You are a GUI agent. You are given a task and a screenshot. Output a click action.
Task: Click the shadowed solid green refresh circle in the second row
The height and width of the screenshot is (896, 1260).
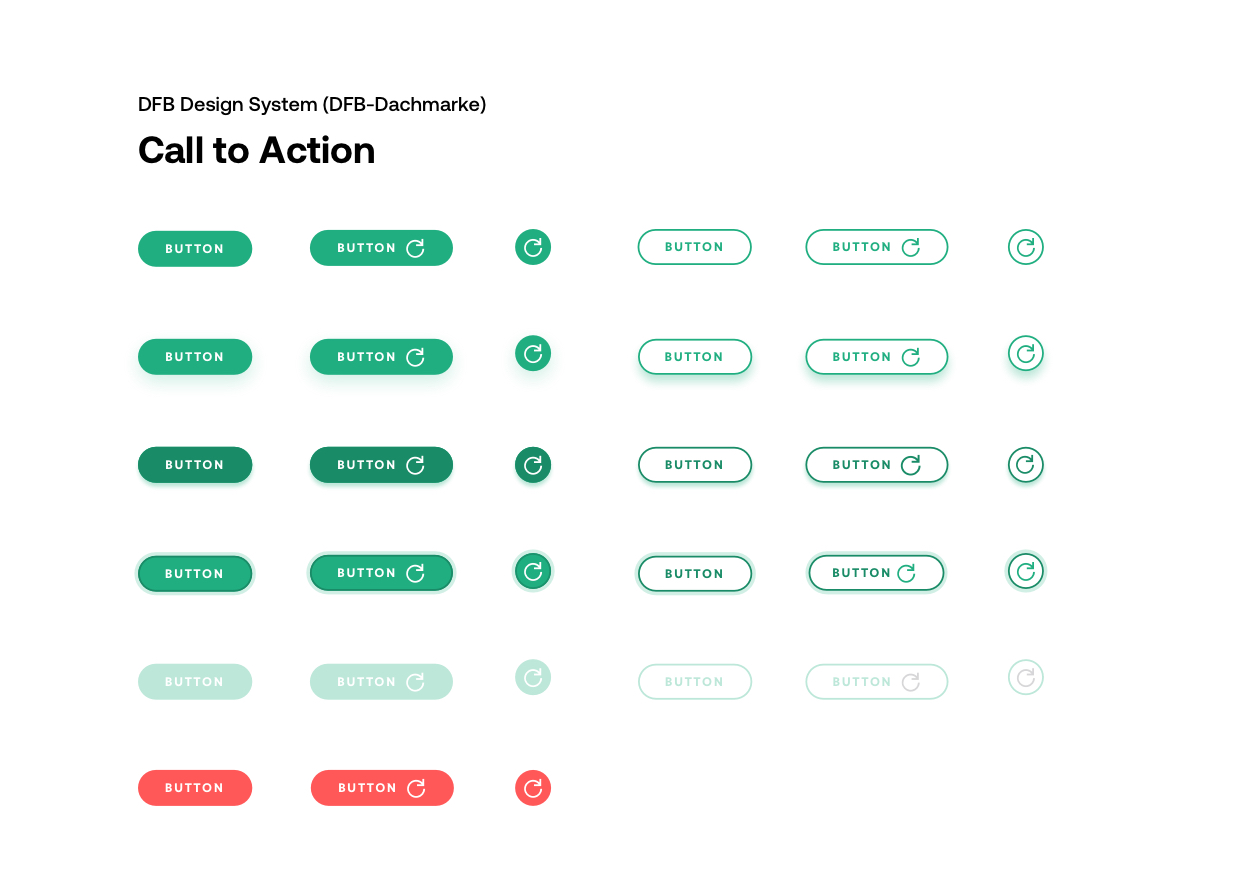pos(533,353)
